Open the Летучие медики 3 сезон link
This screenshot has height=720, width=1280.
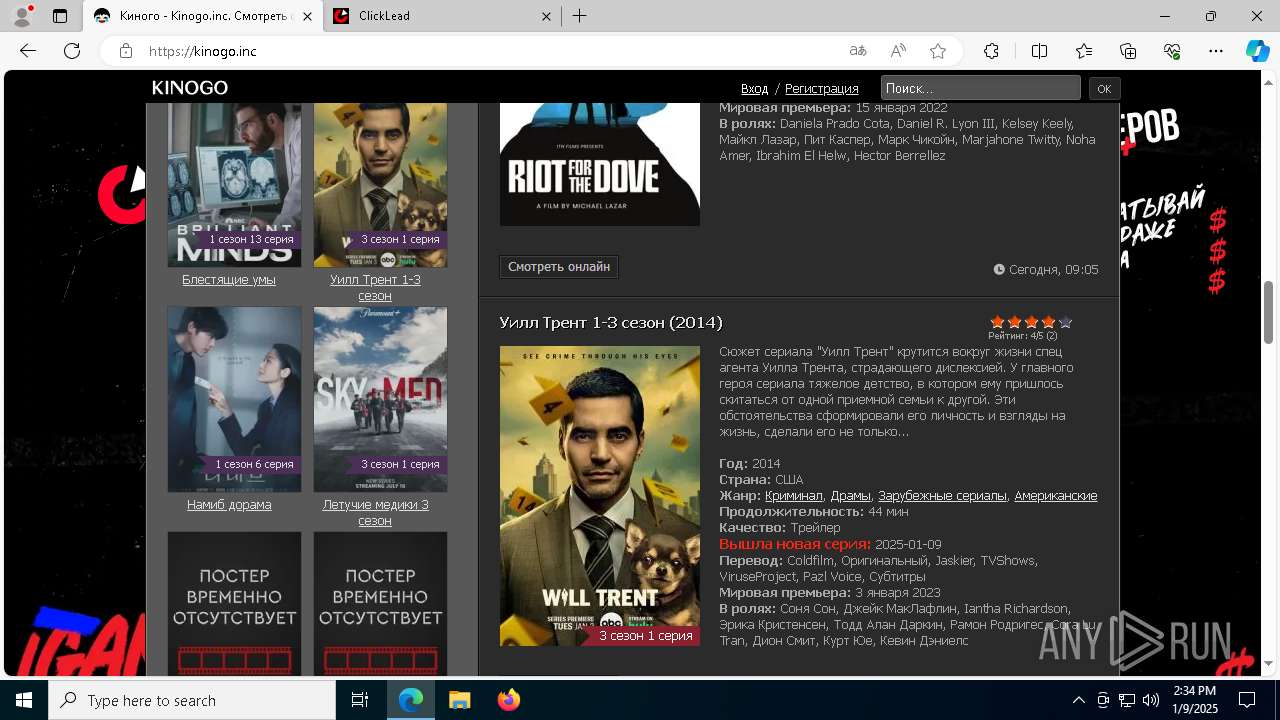375,513
